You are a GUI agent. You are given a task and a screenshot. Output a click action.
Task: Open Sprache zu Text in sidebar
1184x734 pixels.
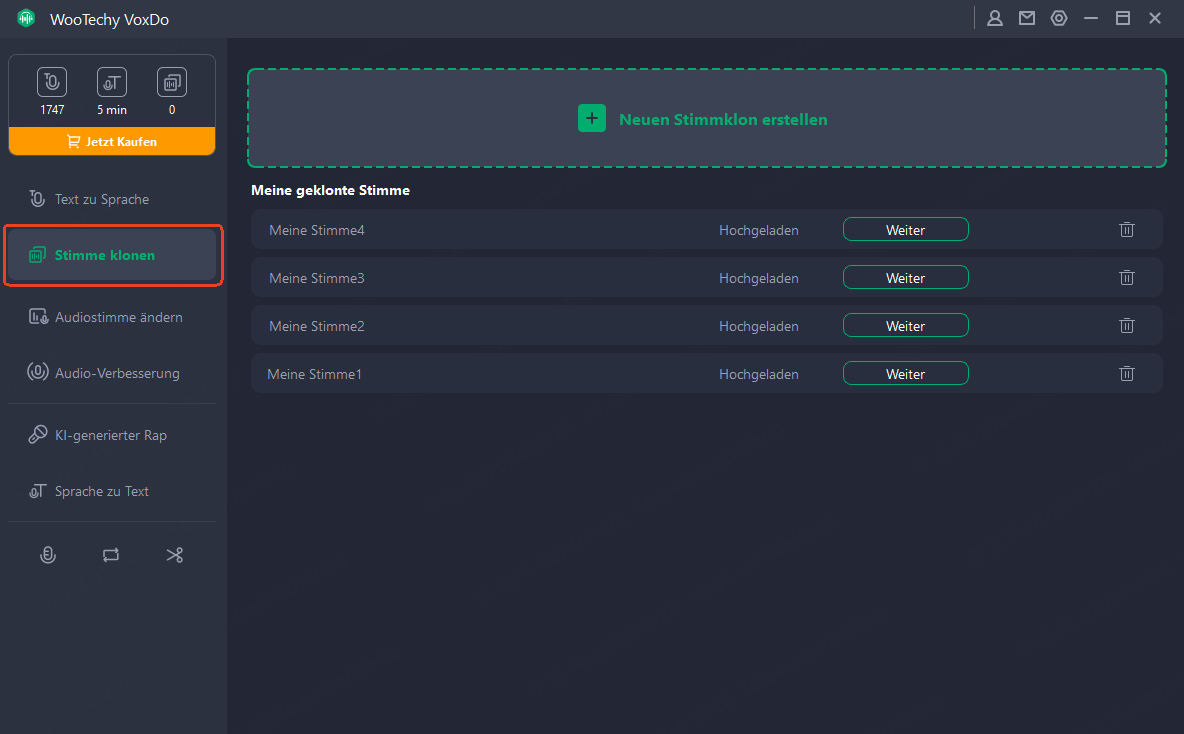102,491
